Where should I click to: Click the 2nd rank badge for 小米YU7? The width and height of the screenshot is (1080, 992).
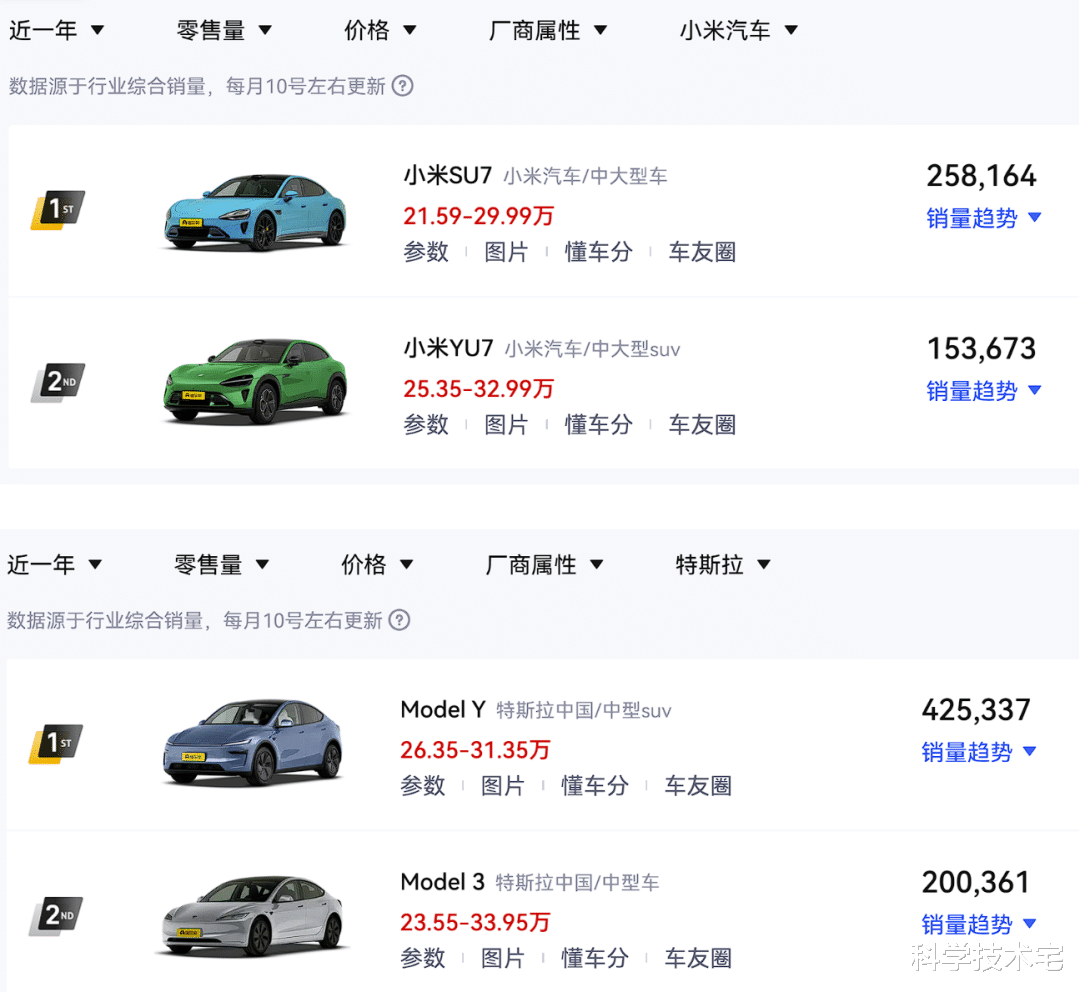(59, 382)
